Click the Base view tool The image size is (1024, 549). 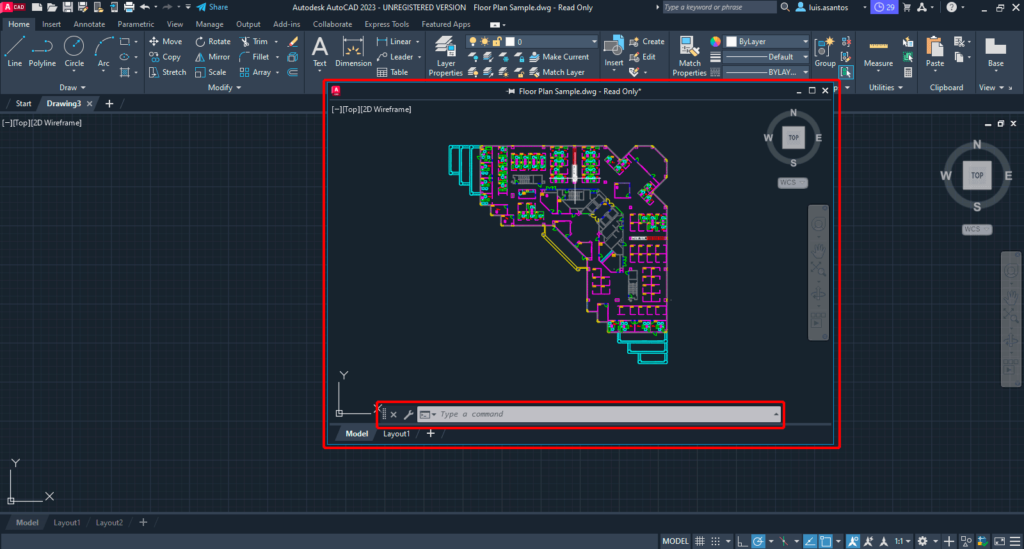click(x=995, y=52)
